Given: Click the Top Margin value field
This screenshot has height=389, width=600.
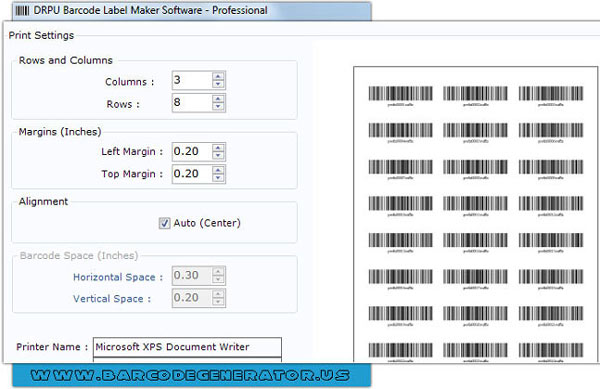Looking at the screenshot, I should click(x=192, y=174).
